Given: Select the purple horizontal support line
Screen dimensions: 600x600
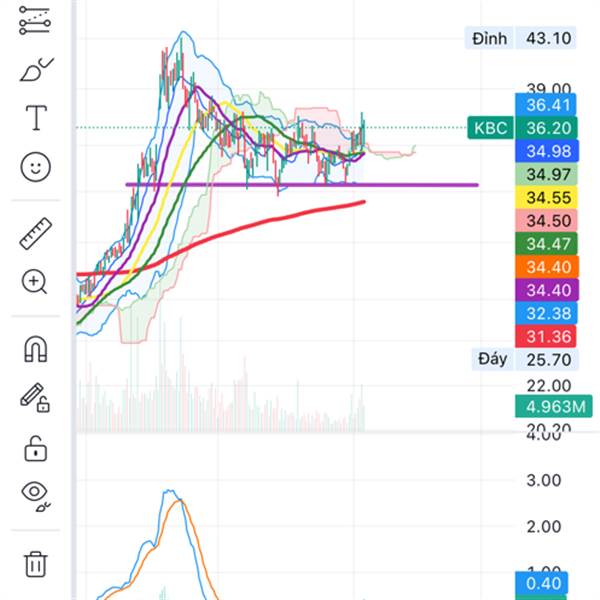Looking at the screenshot, I should [302, 185].
